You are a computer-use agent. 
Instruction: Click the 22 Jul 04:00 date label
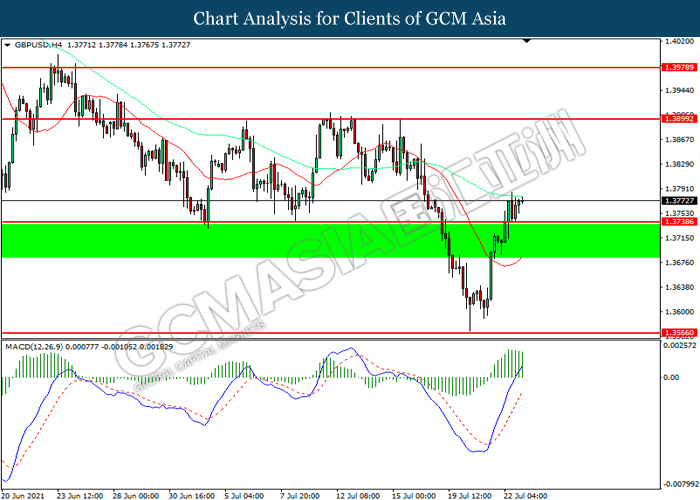point(525,496)
